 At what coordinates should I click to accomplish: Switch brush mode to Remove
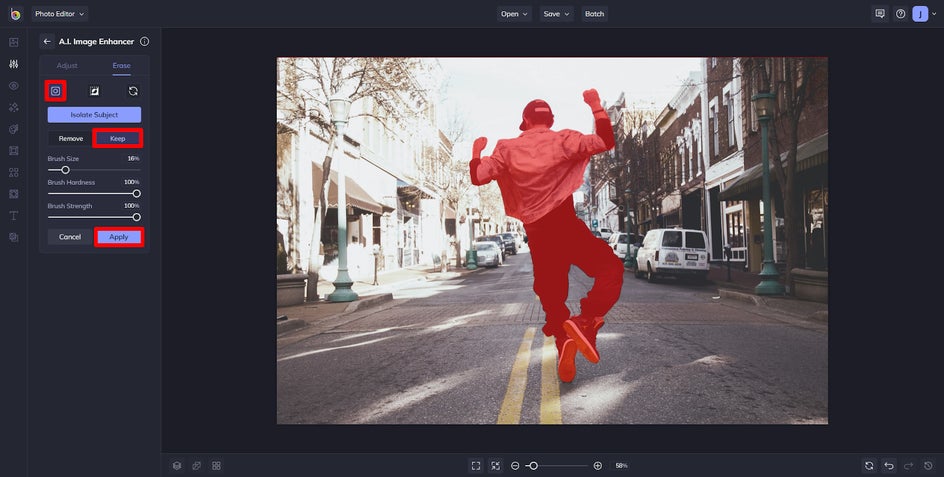71,138
